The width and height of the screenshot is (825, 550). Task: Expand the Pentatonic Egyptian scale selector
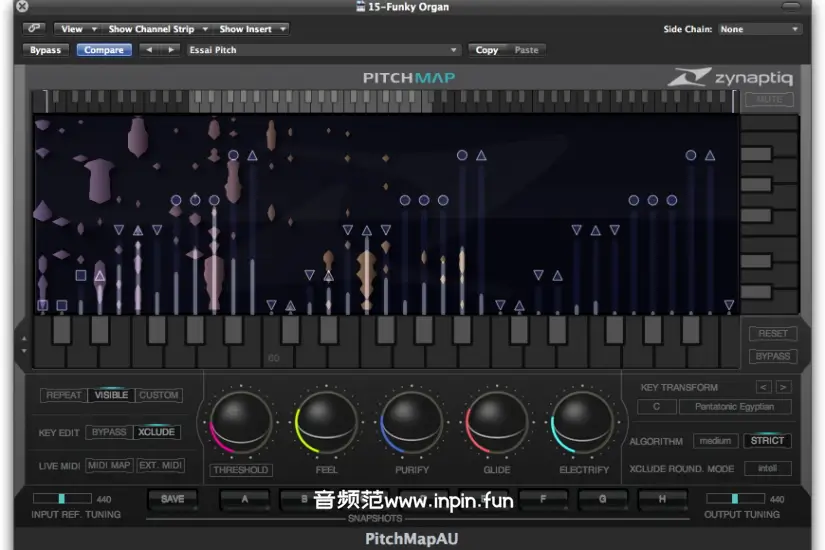(735, 407)
